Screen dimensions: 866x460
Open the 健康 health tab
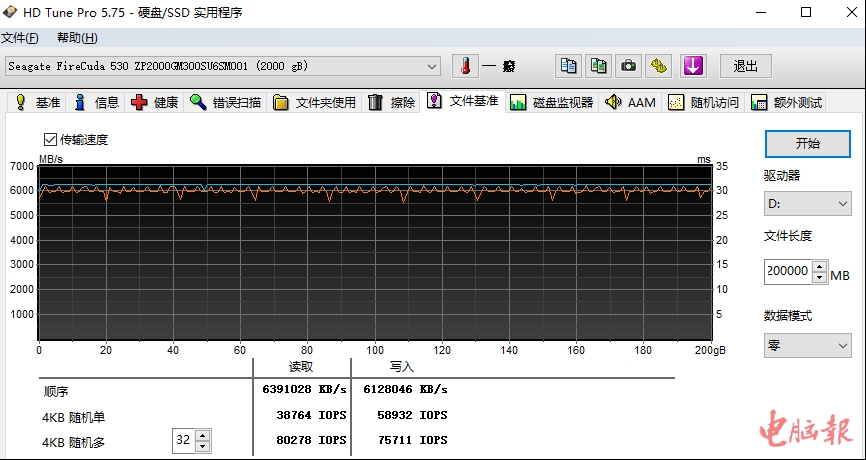(x=155, y=102)
